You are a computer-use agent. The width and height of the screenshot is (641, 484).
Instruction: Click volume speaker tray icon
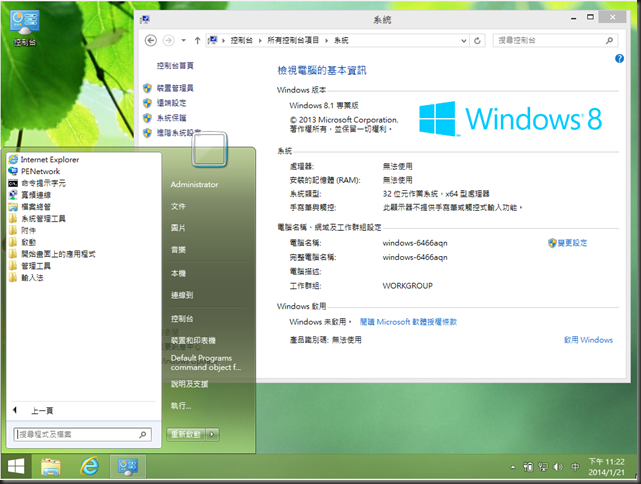558,467
